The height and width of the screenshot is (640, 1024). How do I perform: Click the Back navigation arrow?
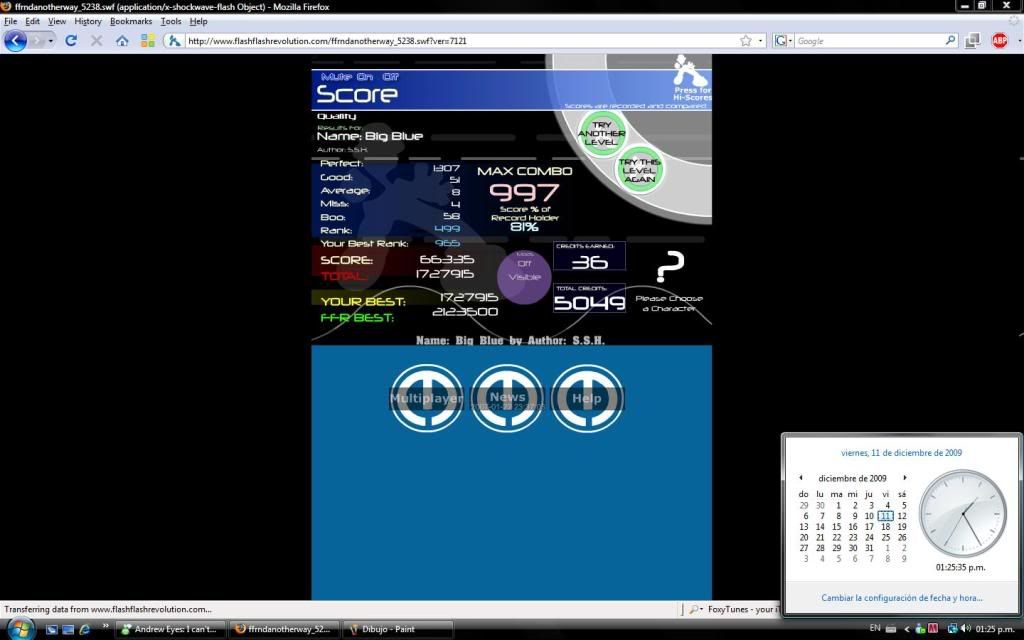(16, 41)
